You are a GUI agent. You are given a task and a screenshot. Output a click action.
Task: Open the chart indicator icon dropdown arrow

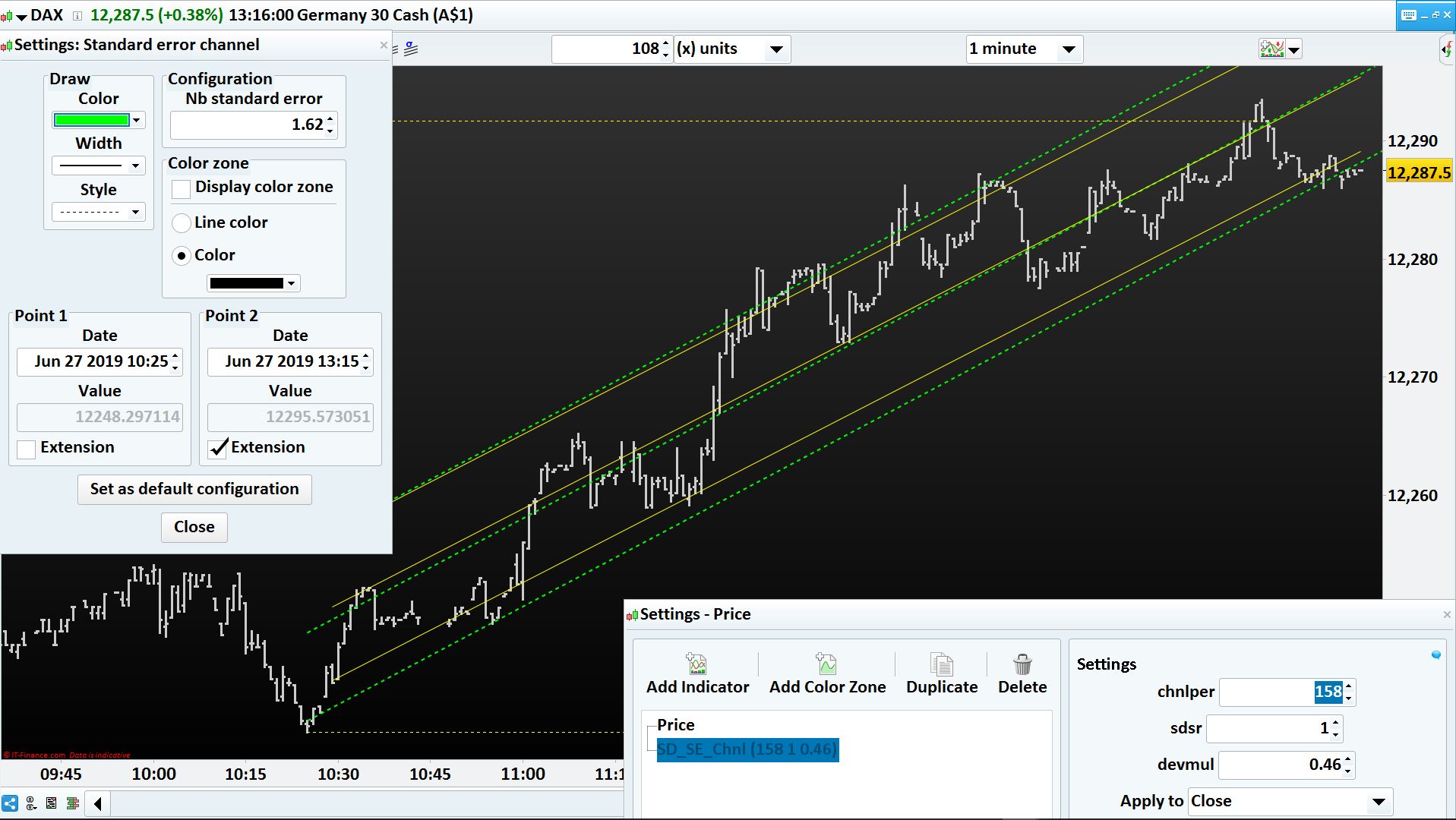pyautogui.click(x=1294, y=50)
